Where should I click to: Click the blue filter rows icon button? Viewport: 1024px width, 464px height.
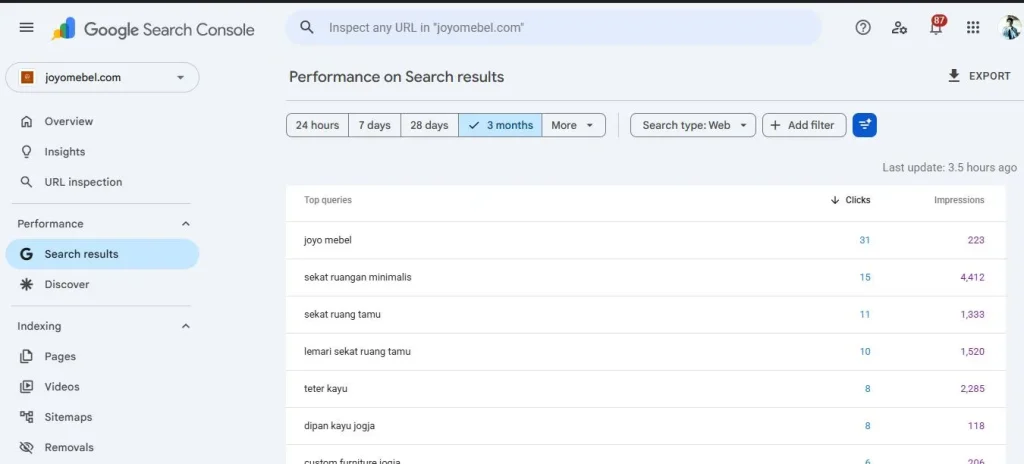(x=865, y=125)
